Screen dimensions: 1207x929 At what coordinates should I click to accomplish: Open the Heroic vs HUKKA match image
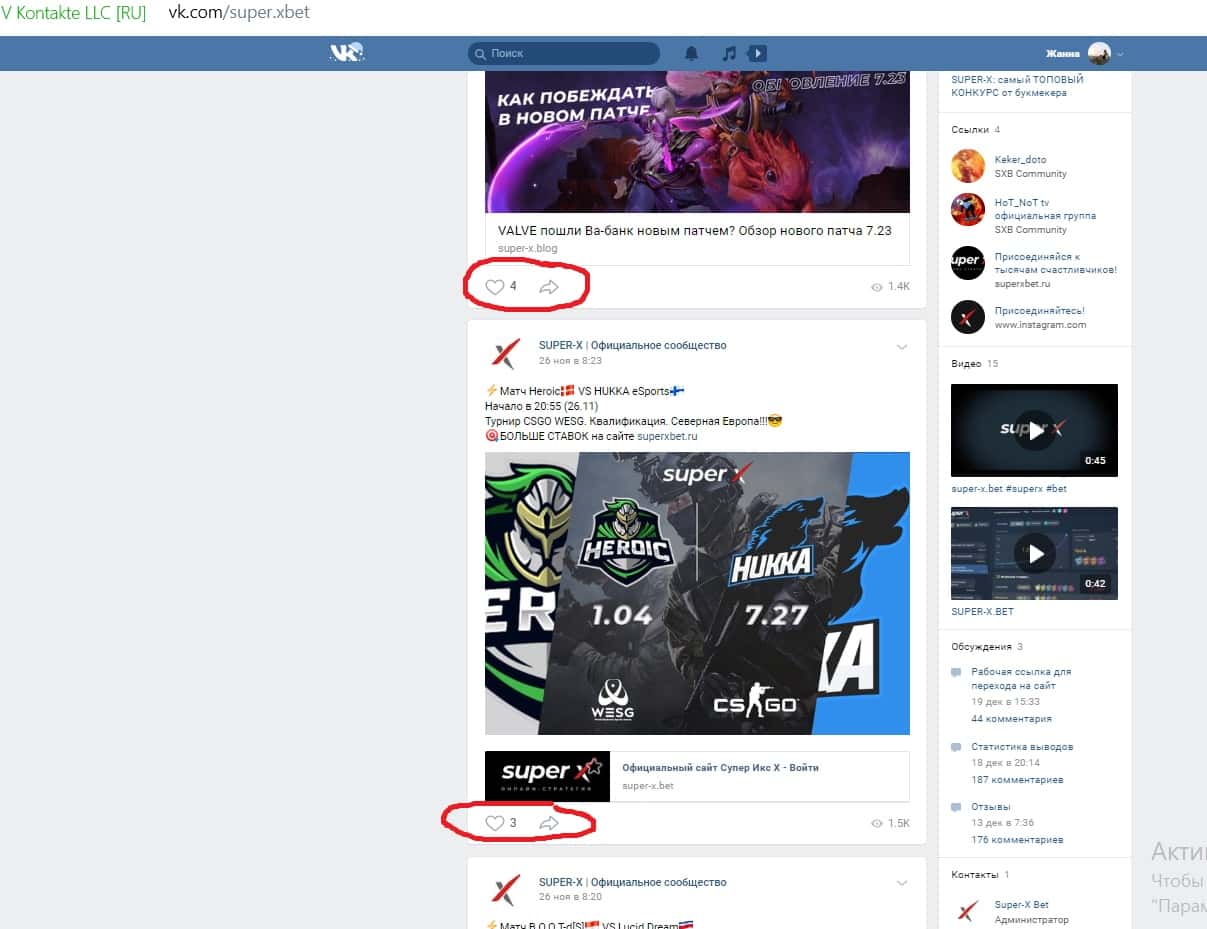(x=697, y=593)
